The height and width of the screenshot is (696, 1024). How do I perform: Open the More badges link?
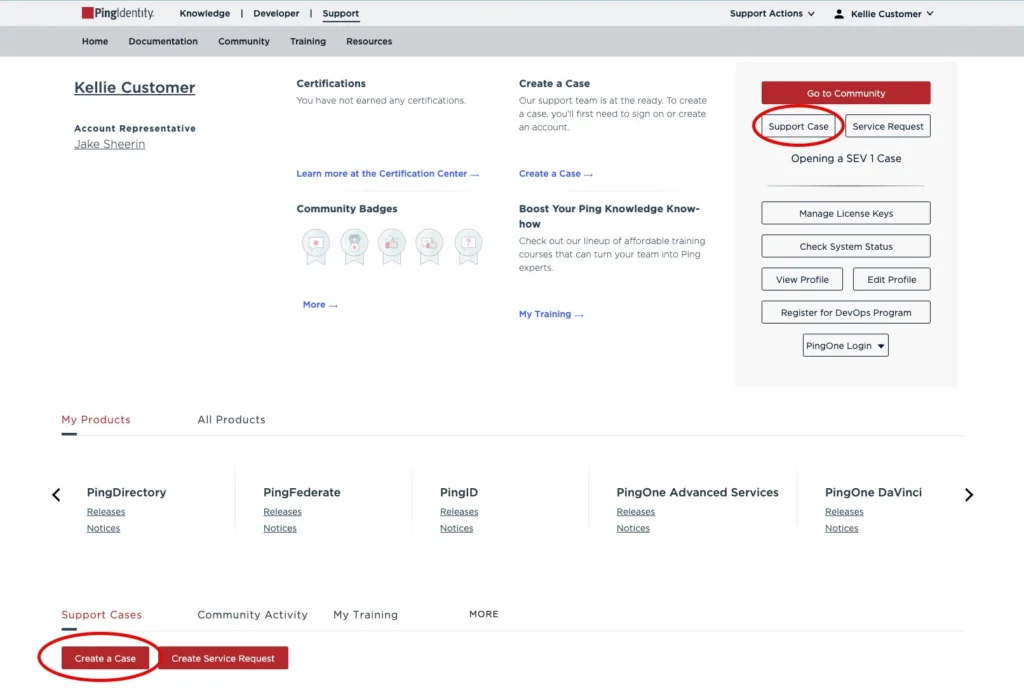pyautogui.click(x=320, y=304)
